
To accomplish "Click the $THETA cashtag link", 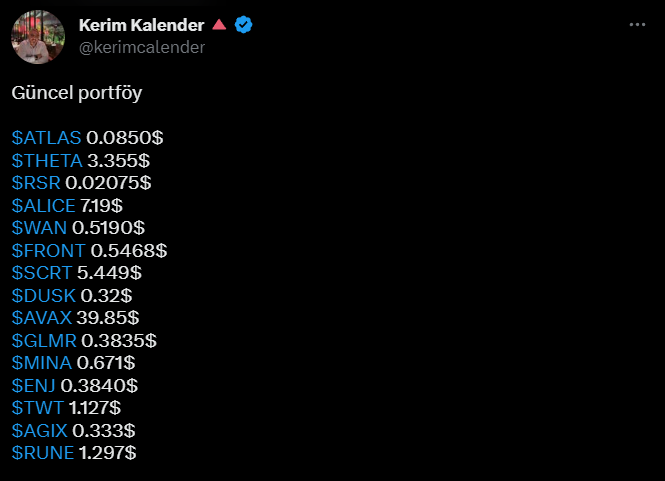I will [x=46, y=160].
